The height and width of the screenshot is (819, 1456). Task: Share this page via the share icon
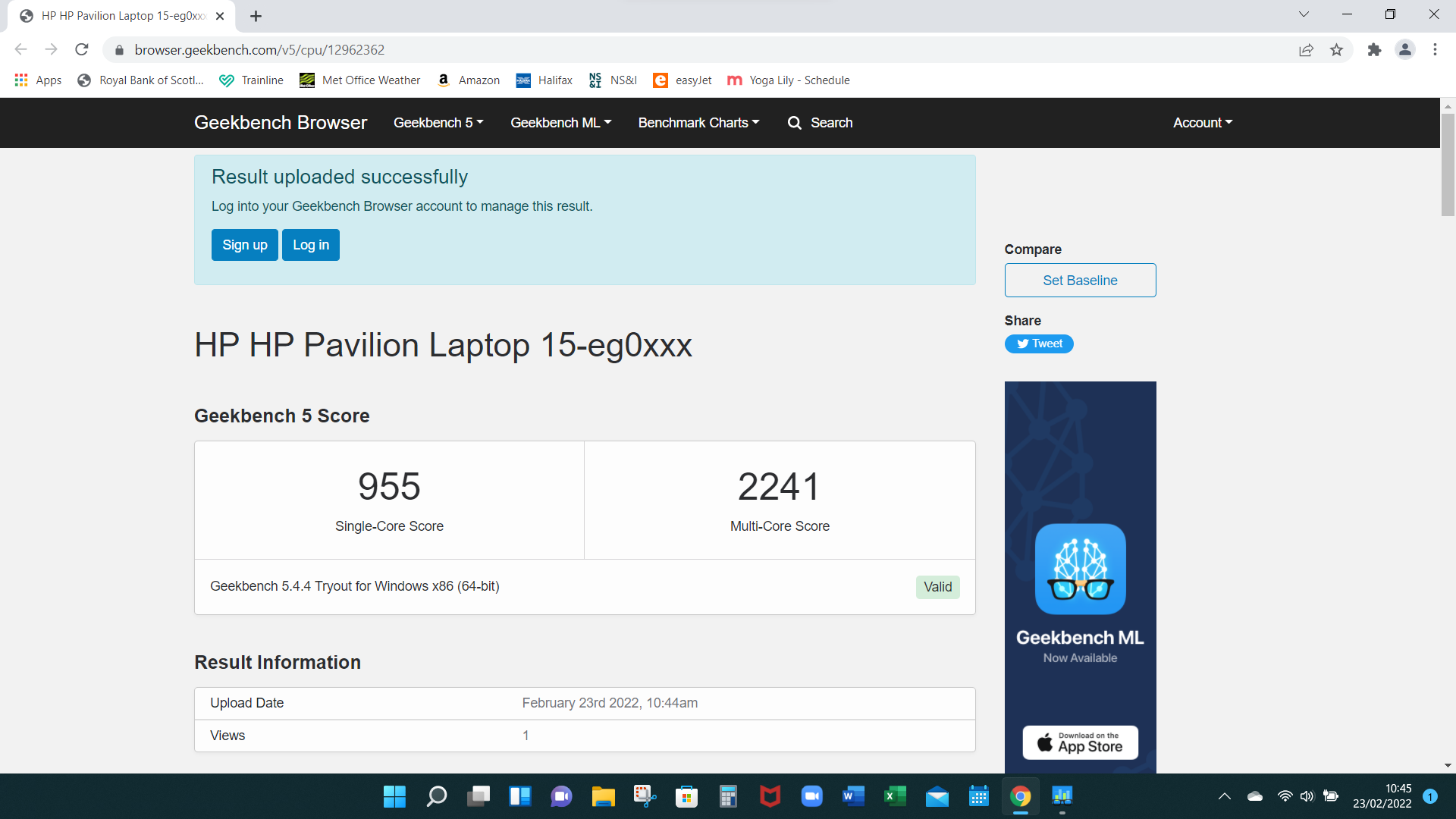[x=1306, y=50]
